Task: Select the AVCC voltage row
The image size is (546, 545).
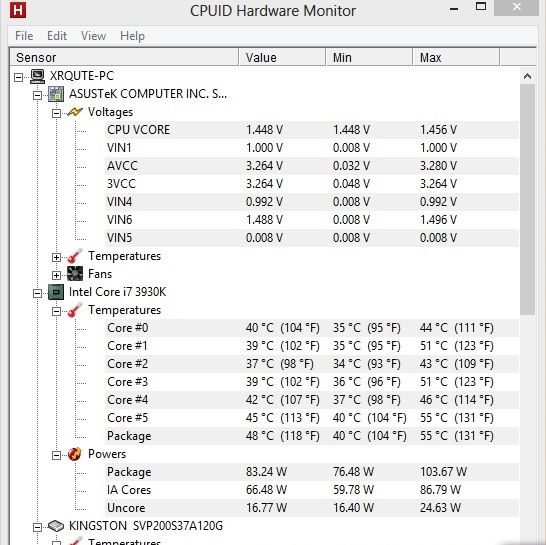Action: pyautogui.click(x=312, y=166)
